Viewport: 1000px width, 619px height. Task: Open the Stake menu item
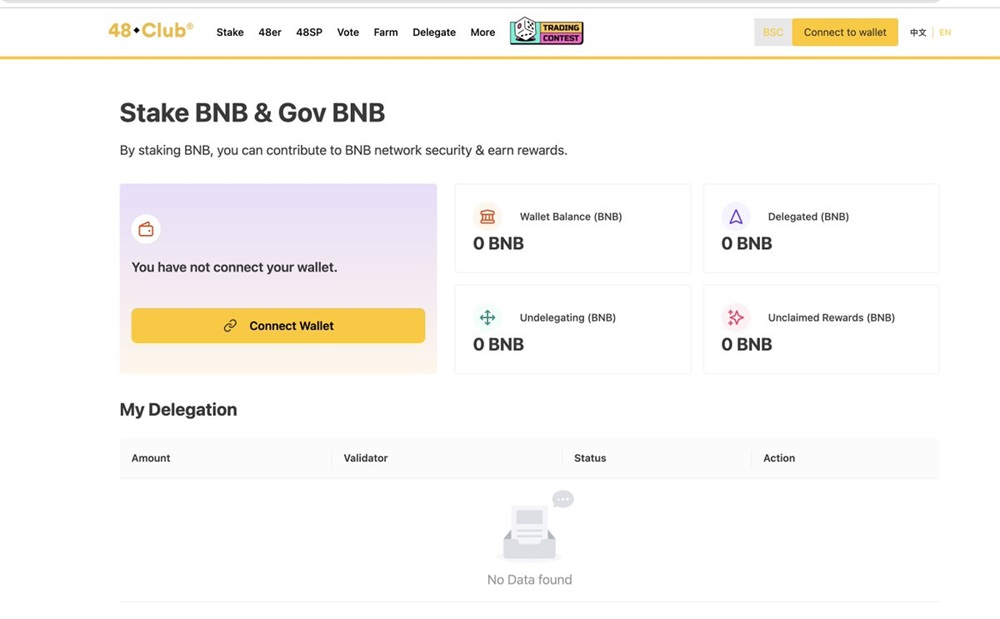pyautogui.click(x=230, y=32)
